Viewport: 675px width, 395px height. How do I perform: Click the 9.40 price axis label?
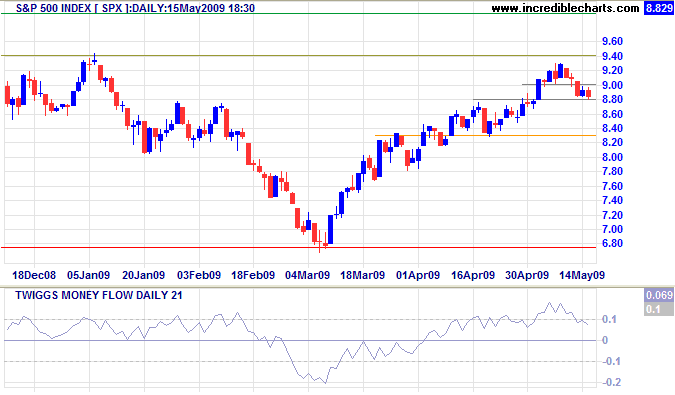[612, 56]
